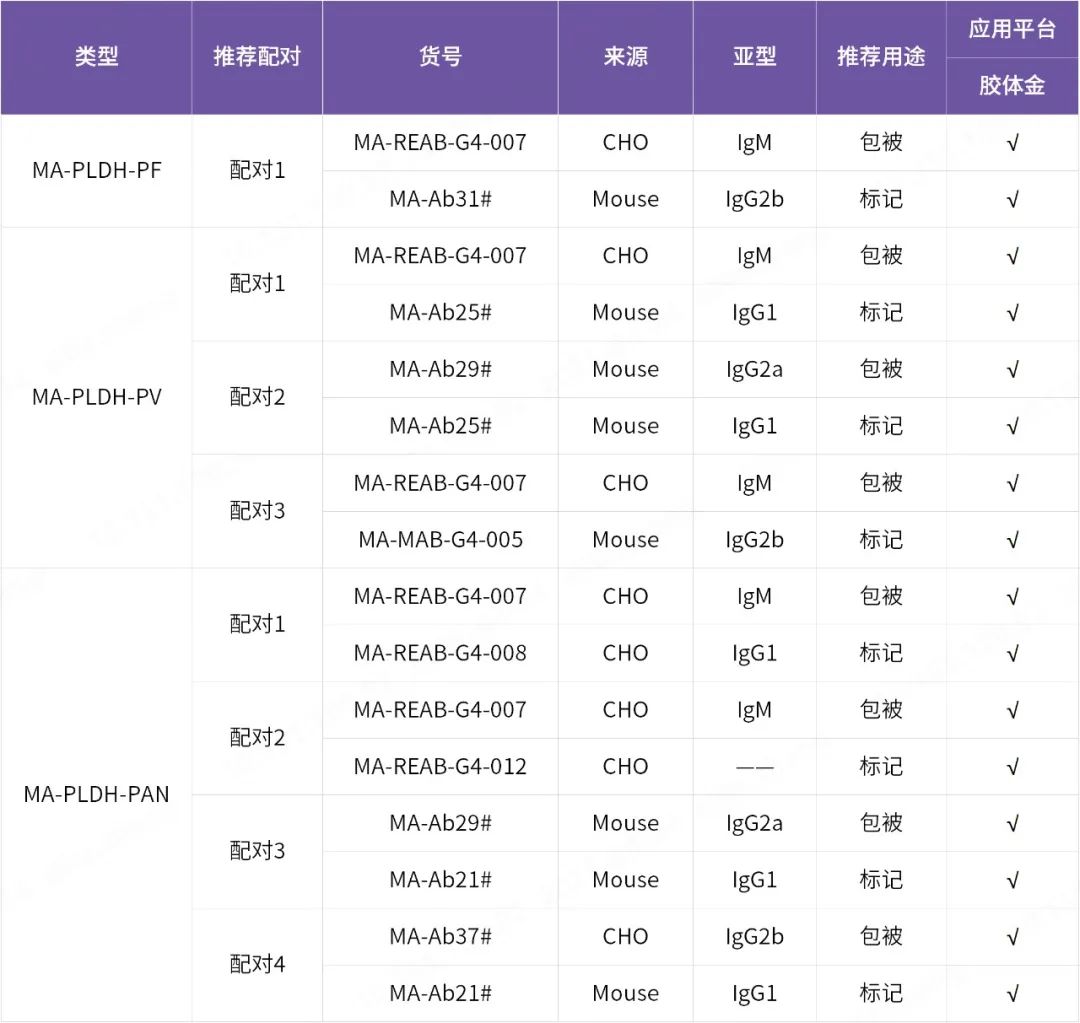Open product code MA-MAB-G4-005
Viewport: 1080px width, 1023px height.
[x=440, y=540]
